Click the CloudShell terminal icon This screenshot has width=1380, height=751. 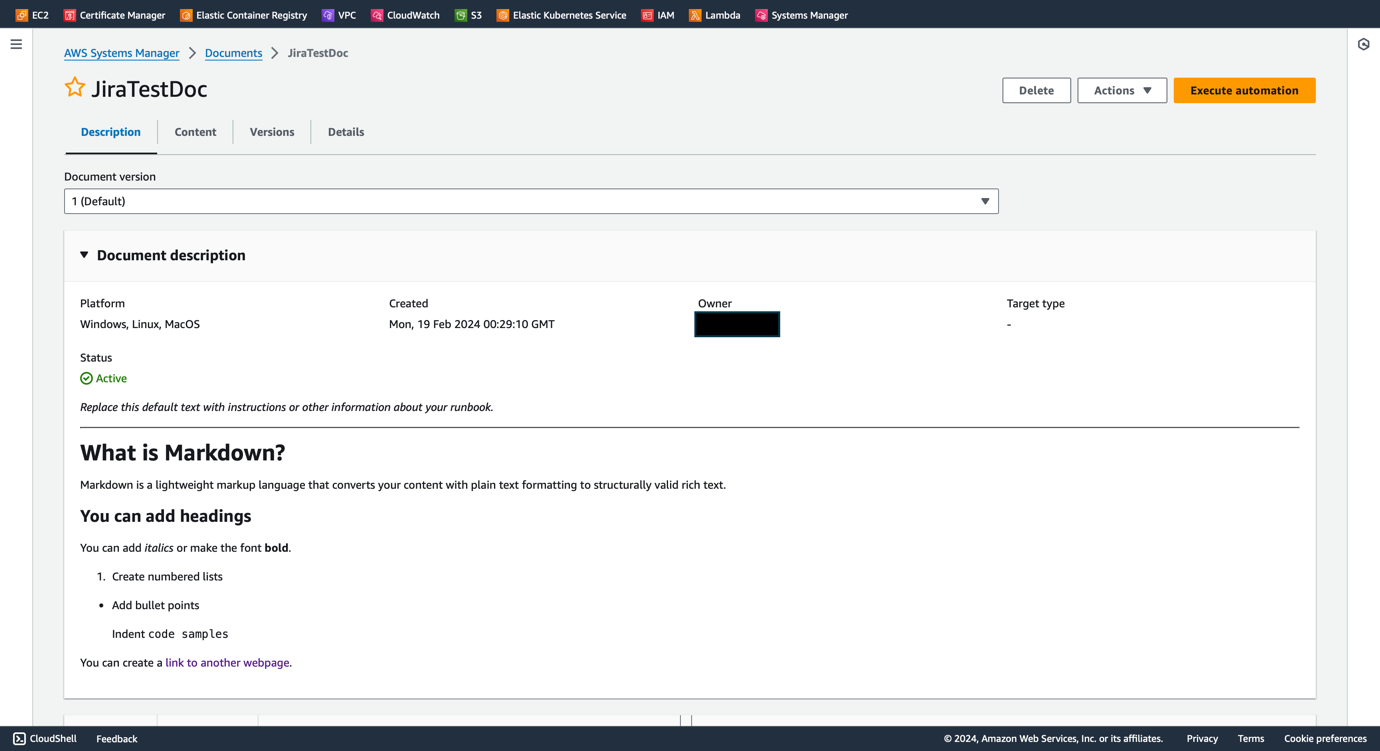click(19, 739)
